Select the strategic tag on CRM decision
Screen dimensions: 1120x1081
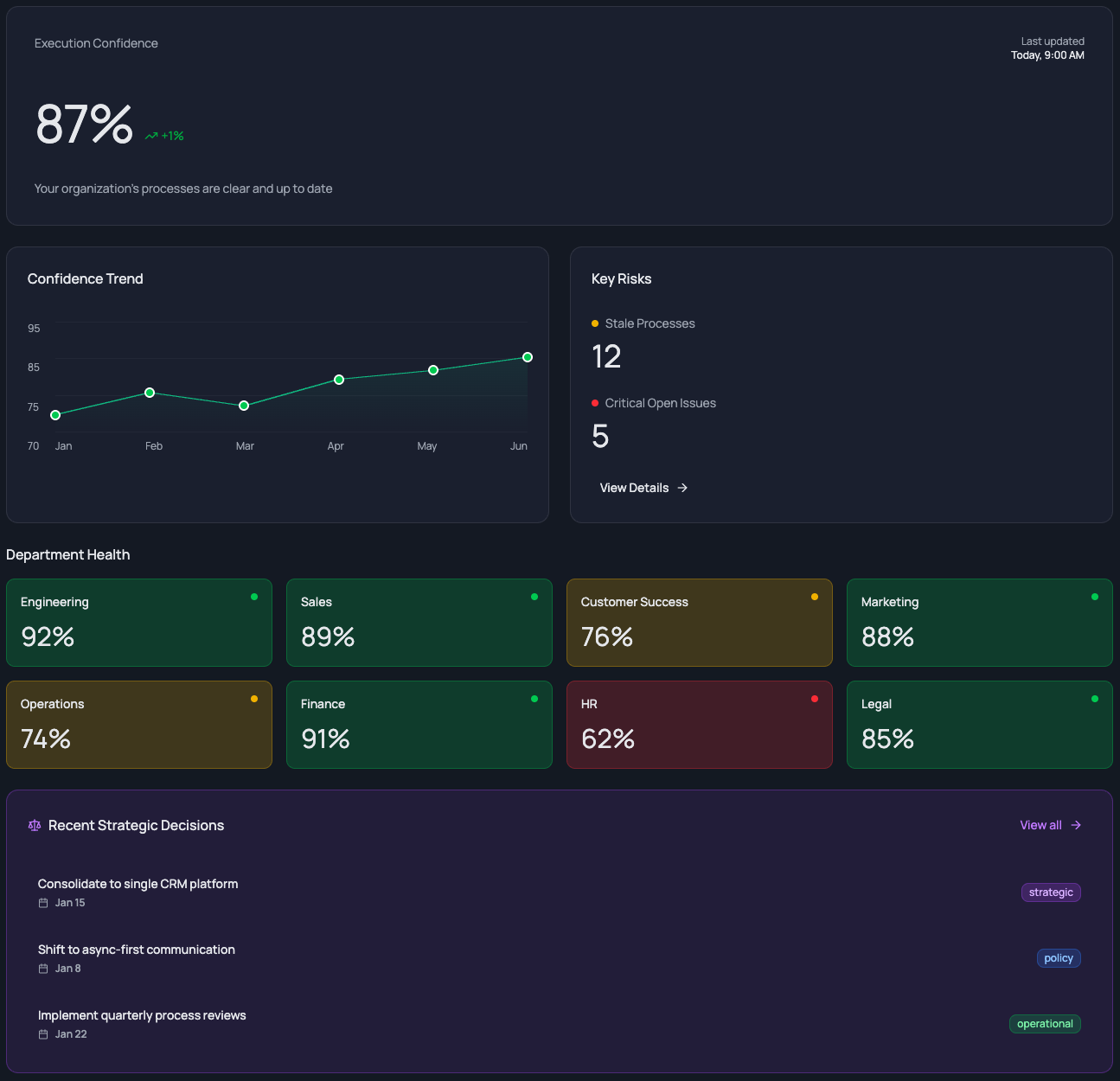click(1051, 892)
